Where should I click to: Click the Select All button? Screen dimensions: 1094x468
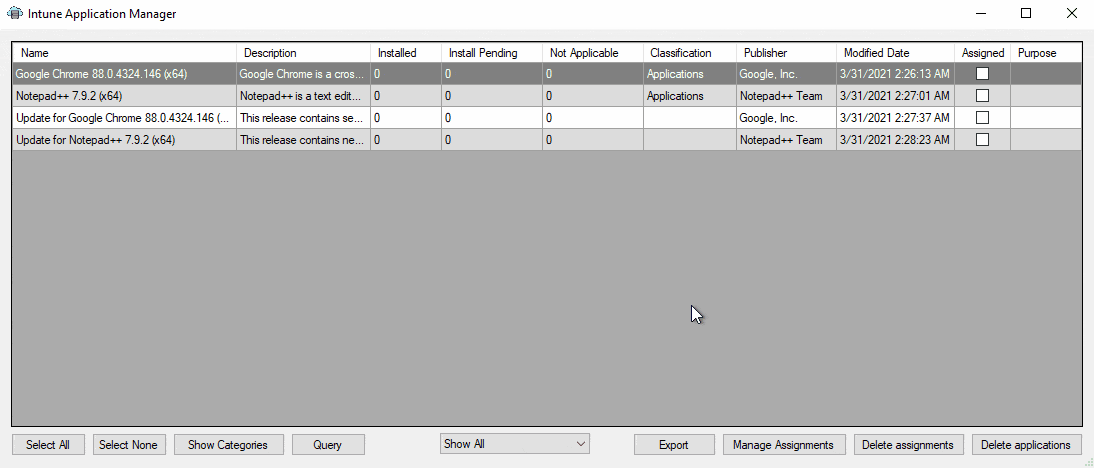click(48, 445)
